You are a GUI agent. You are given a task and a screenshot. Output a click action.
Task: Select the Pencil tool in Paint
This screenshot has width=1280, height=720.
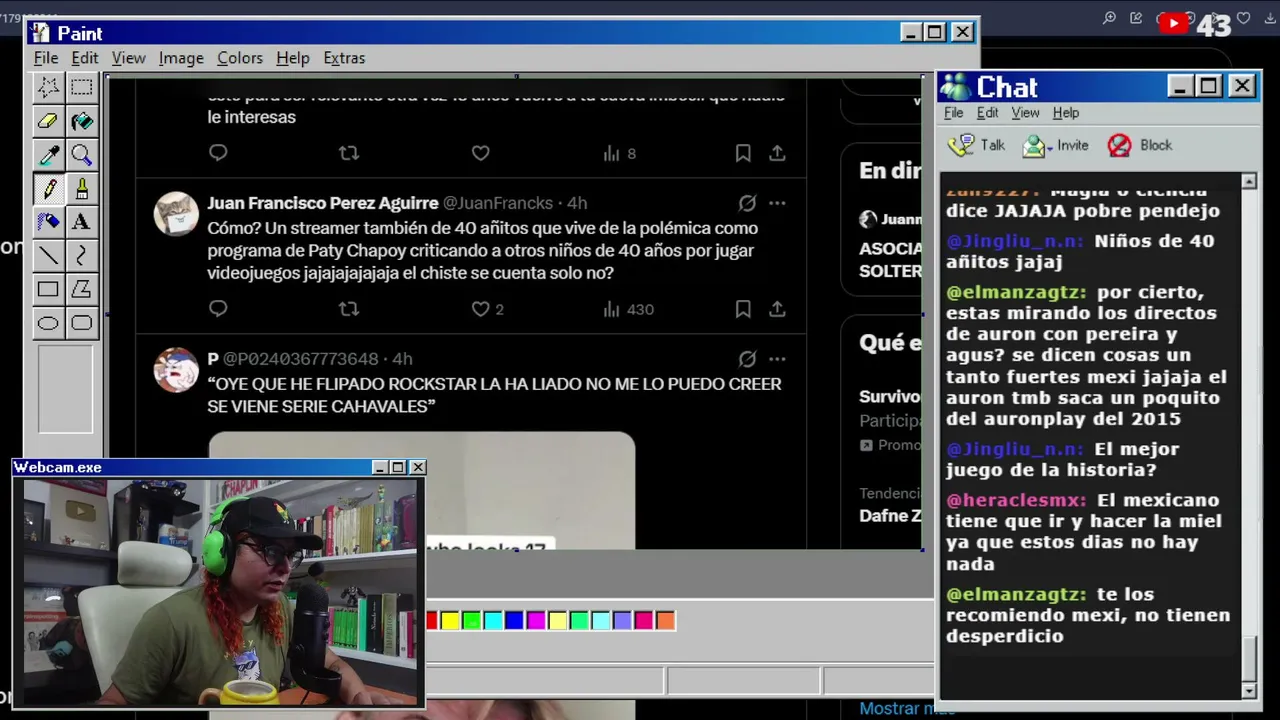point(48,189)
